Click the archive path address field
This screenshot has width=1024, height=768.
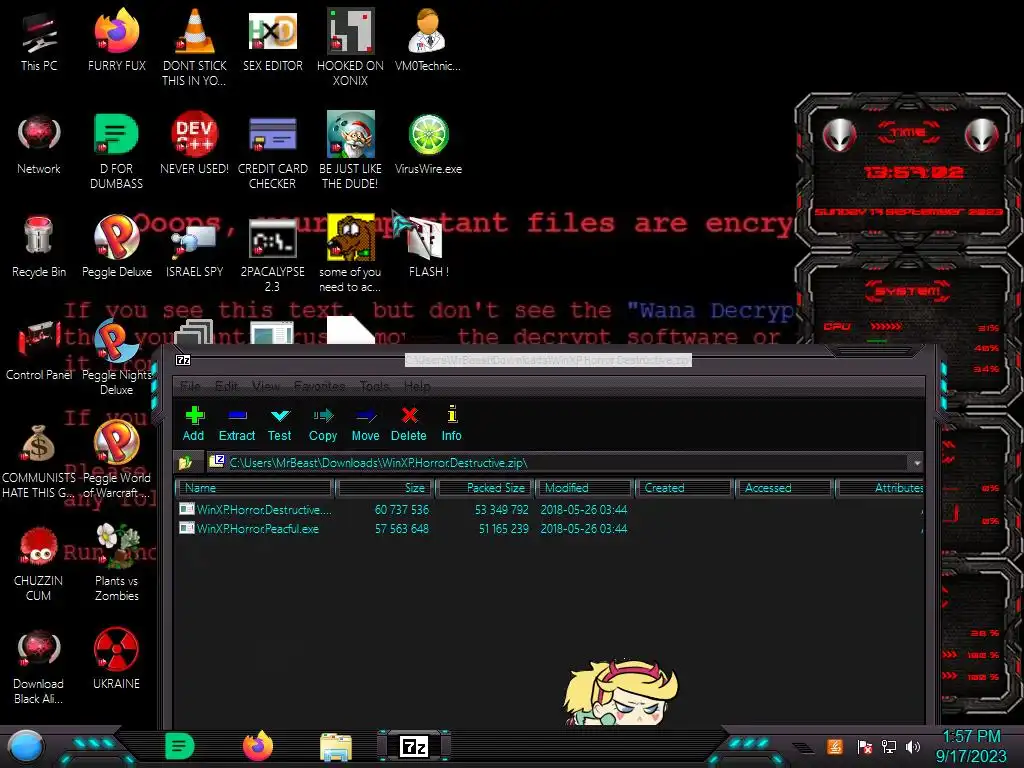coord(558,462)
